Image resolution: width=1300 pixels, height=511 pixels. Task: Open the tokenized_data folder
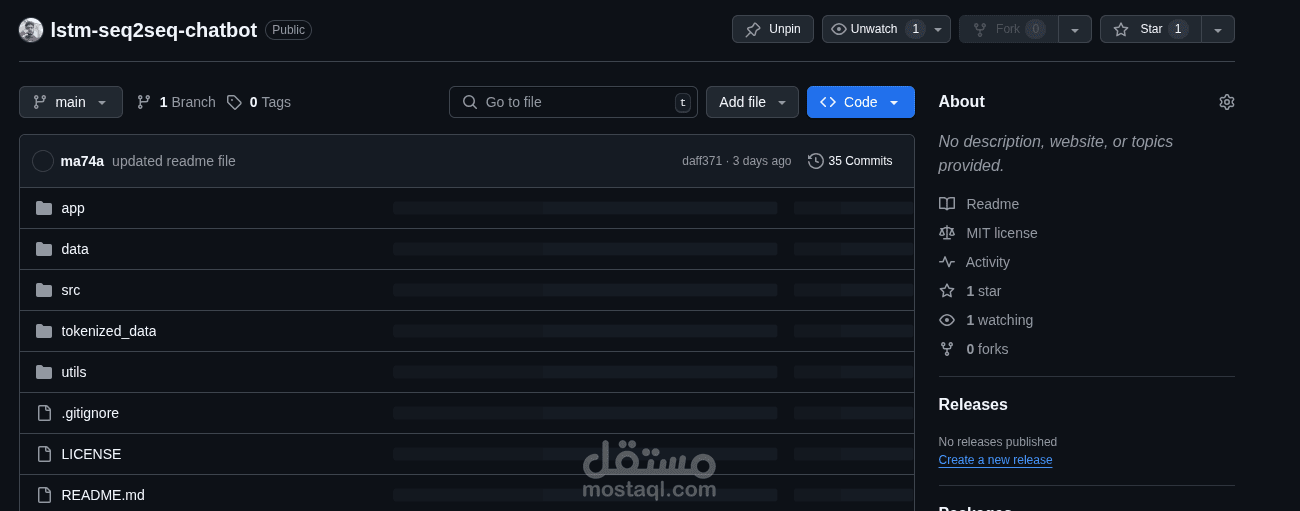click(109, 331)
